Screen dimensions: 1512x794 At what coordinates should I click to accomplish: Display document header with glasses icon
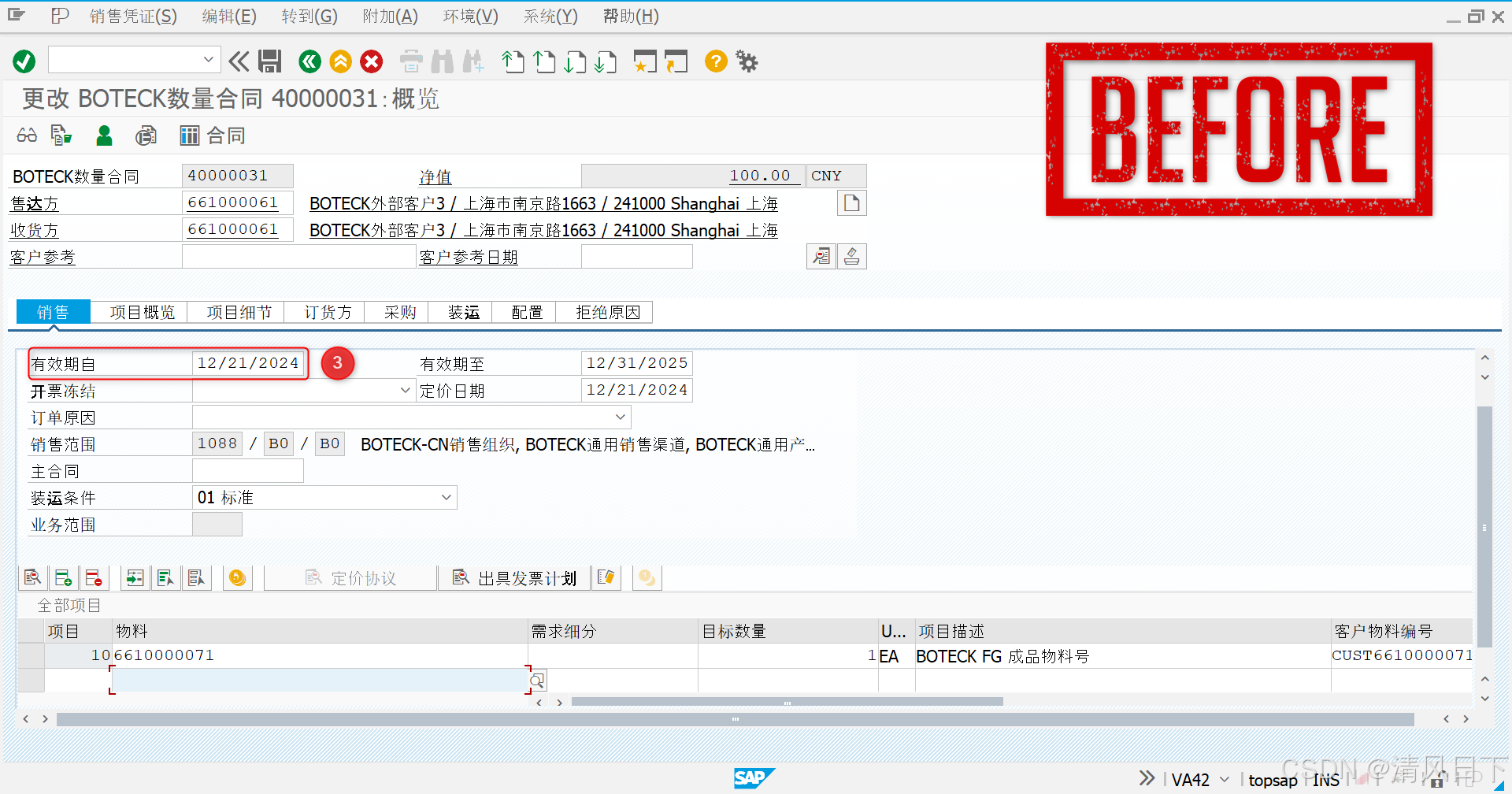[x=26, y=135]
